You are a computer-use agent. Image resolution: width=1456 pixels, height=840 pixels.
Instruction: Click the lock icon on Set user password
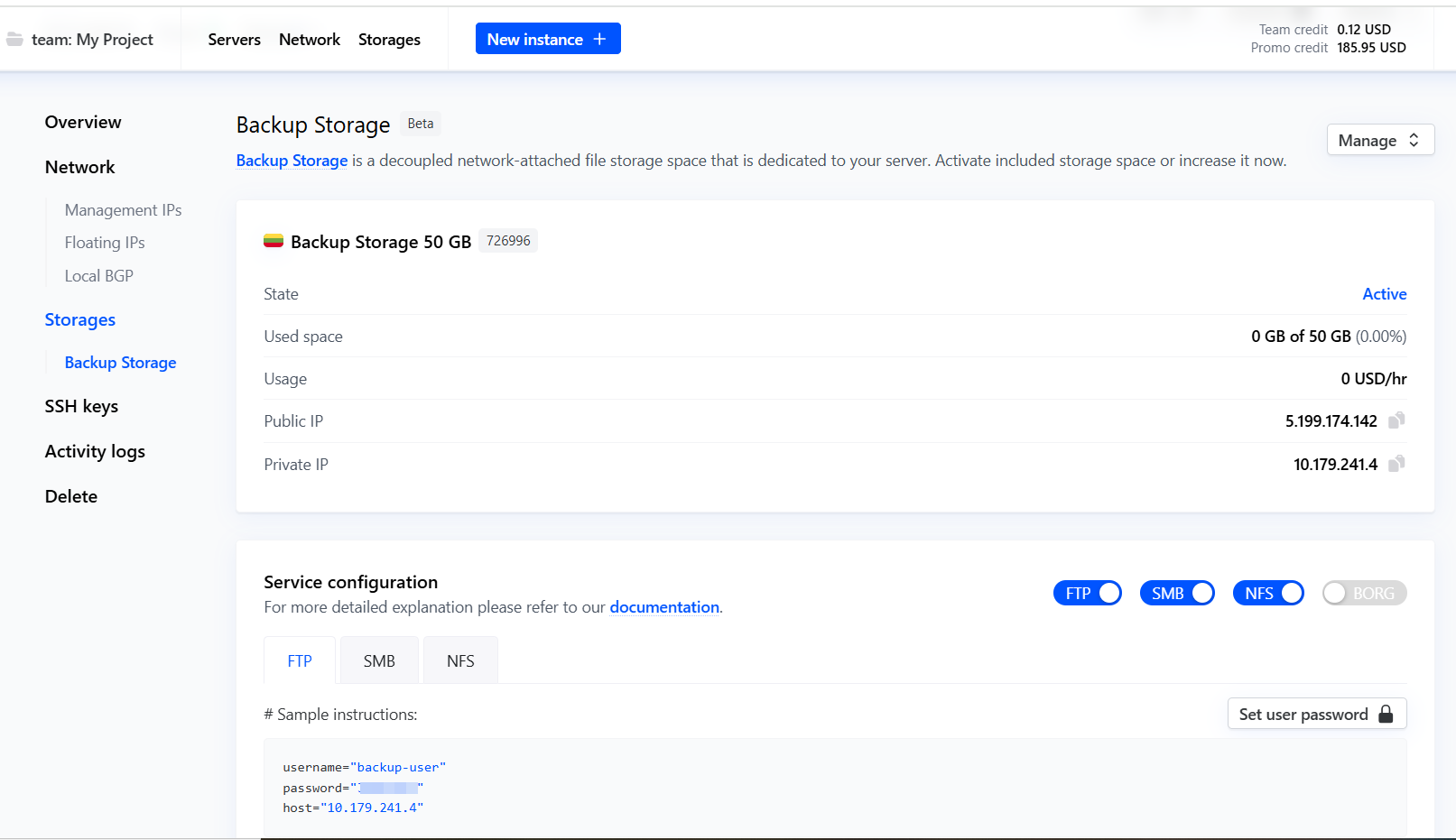(1386, 715)
